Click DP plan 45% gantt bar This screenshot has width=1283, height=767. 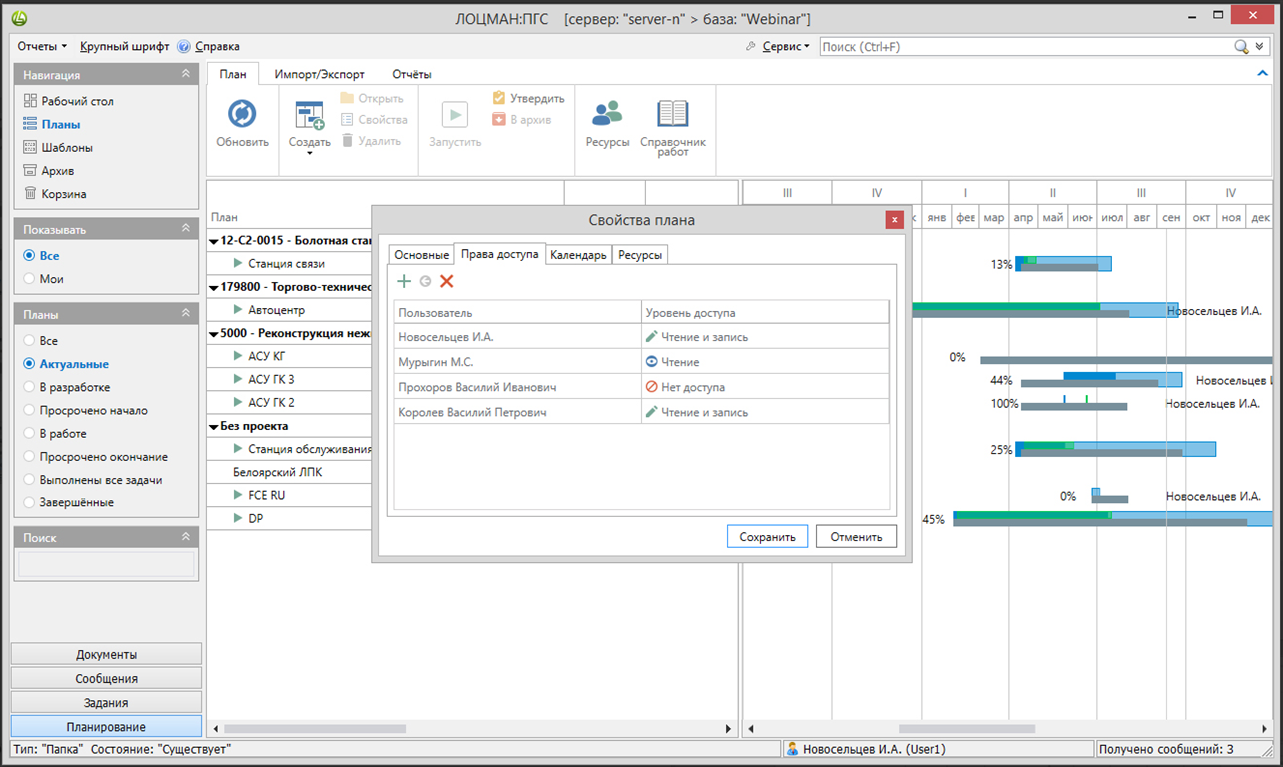1111,519
